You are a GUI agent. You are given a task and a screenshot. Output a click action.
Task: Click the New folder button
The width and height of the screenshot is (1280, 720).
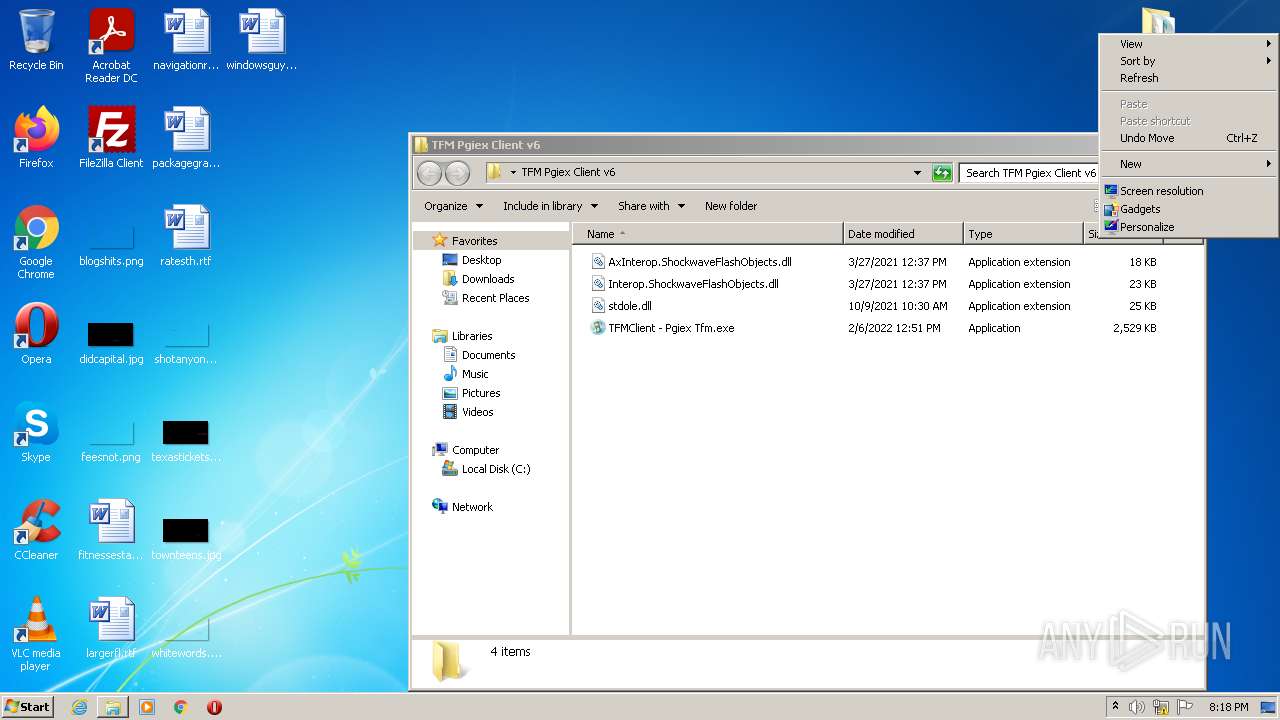[x=731, y=206]
